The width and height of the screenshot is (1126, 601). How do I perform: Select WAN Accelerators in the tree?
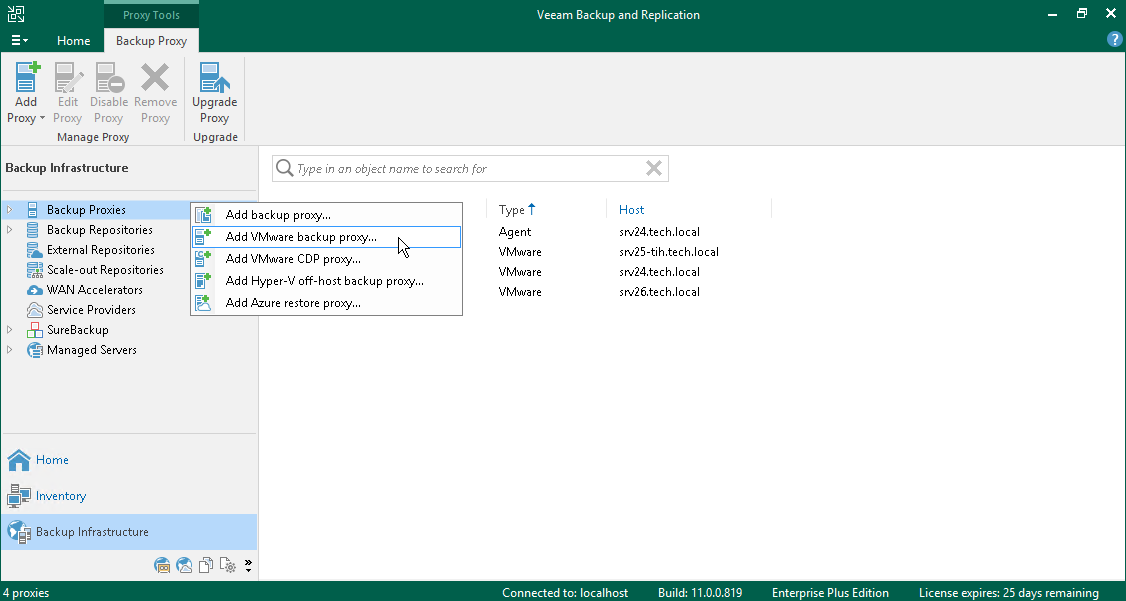[x=94, y=290]
